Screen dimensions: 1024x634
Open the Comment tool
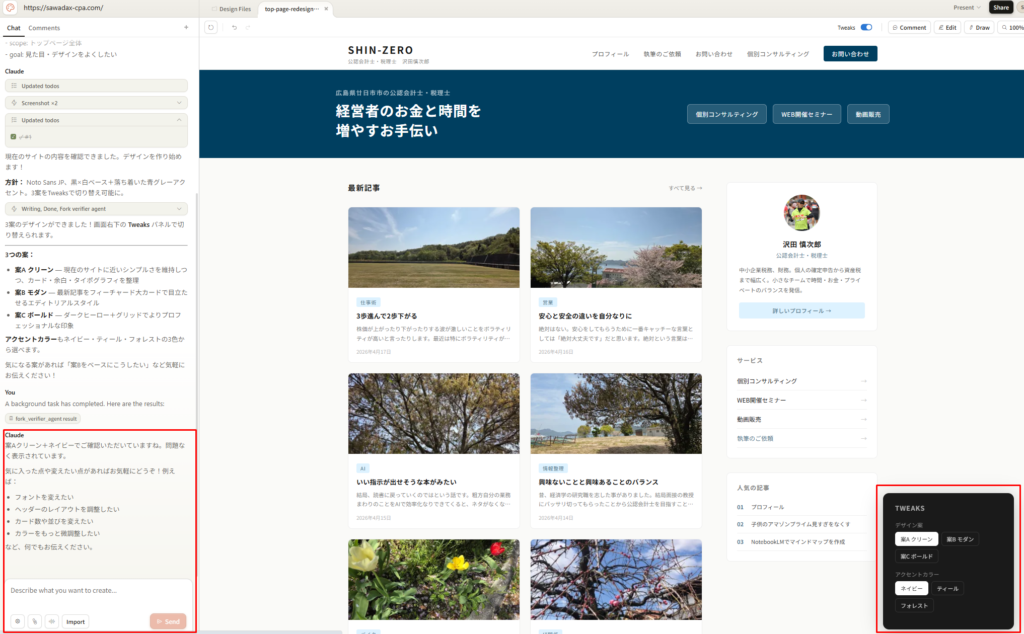908,27
